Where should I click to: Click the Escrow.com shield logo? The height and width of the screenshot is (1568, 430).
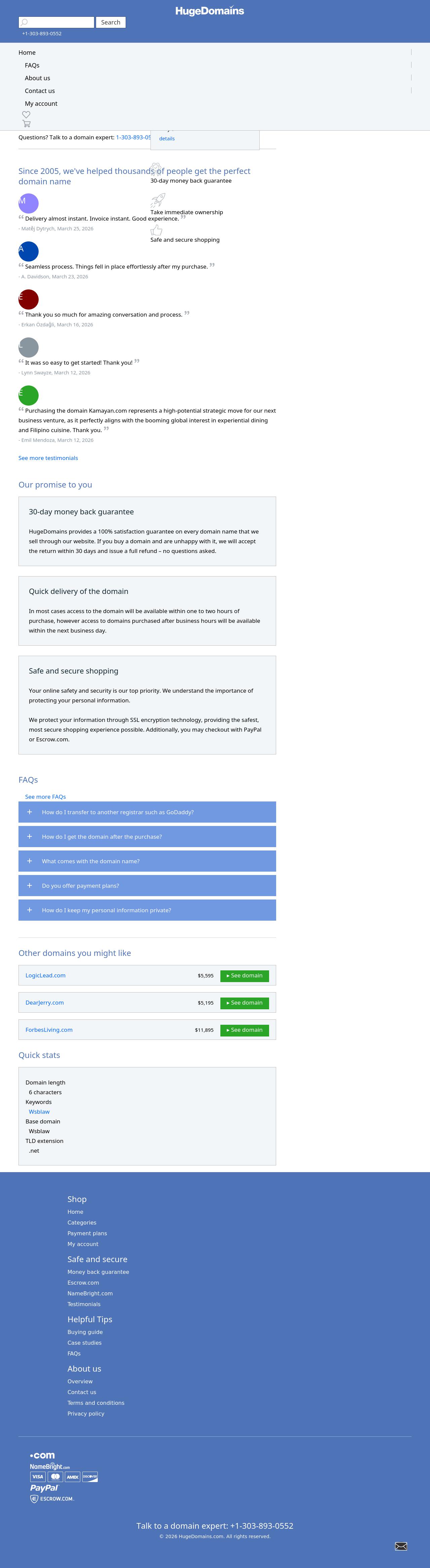[52, 1498]
